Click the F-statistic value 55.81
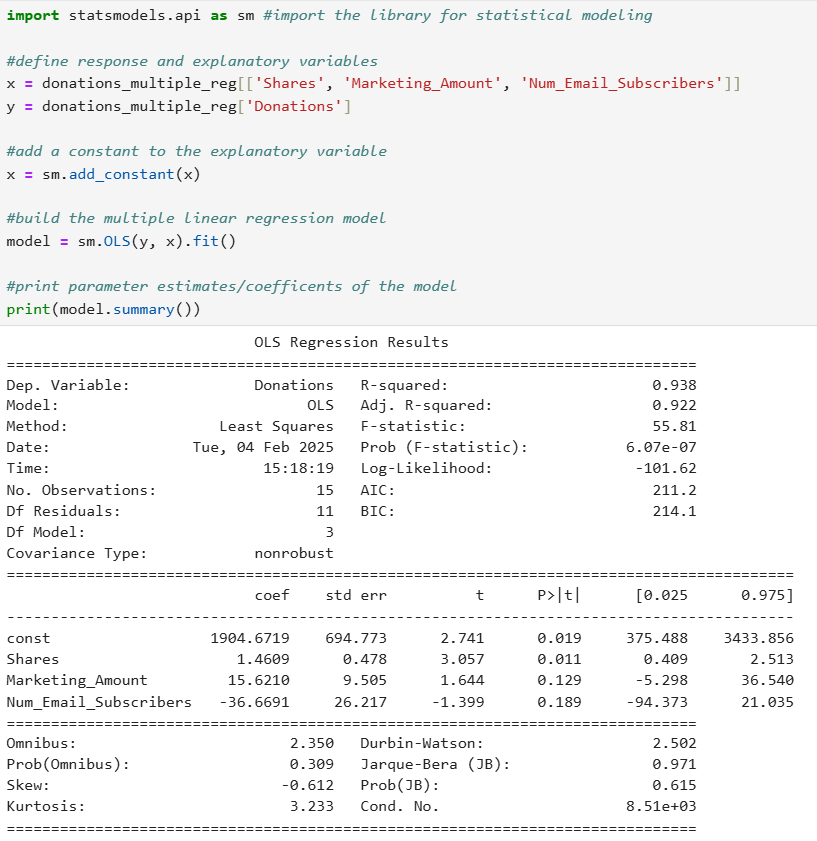The width and height of the screenshot is (817, 841). (x=674, y=426)
